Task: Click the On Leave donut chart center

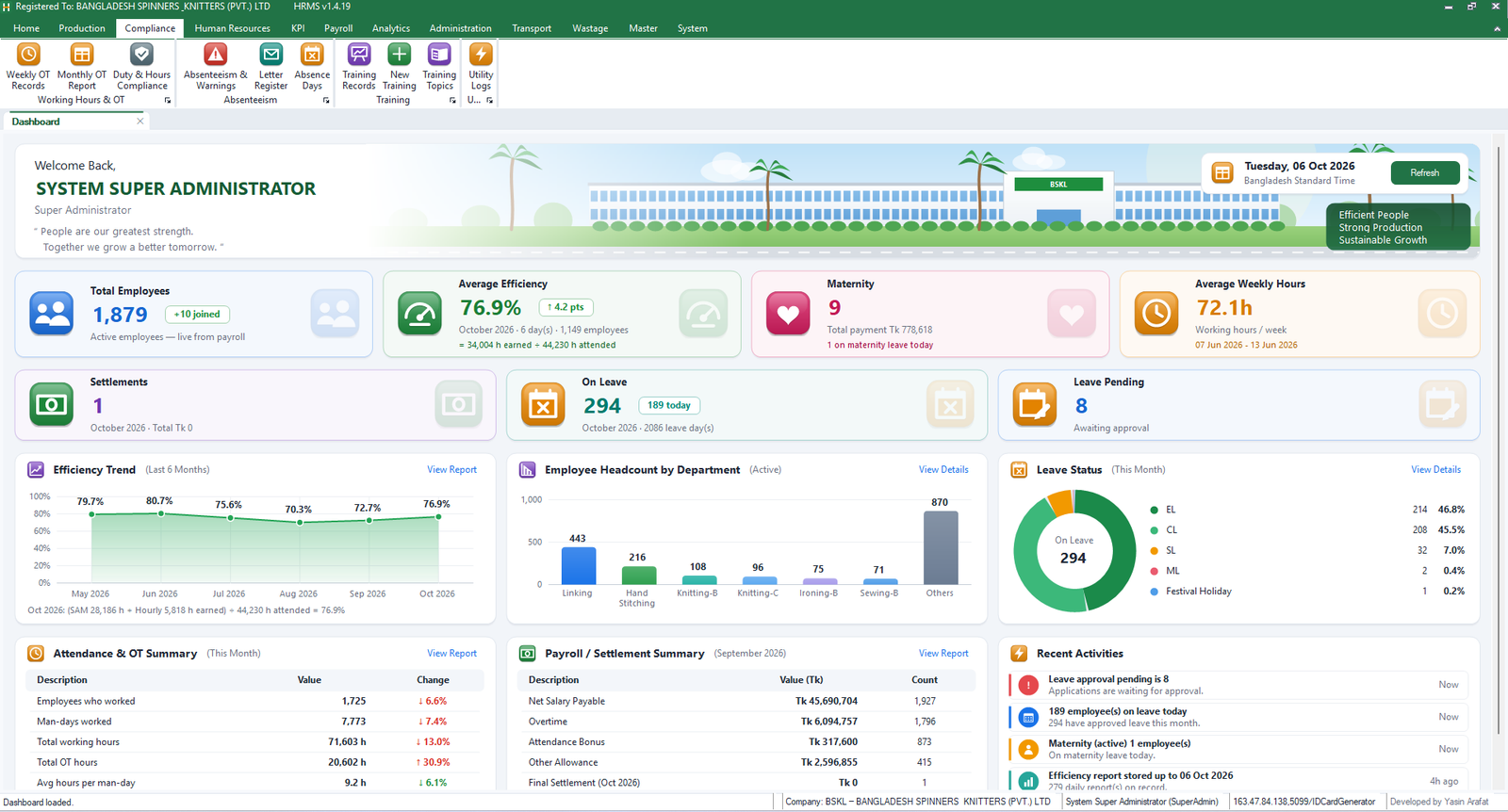Action: [1074, 550]
